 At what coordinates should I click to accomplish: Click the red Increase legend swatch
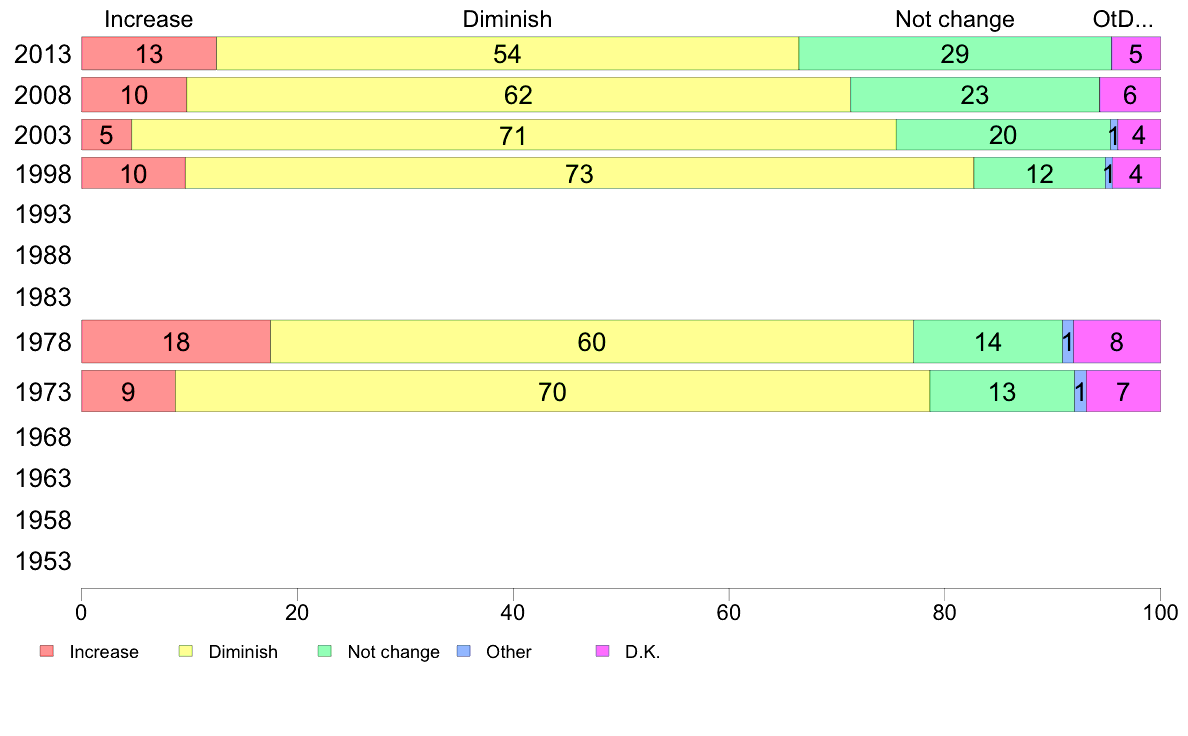pos(47,651)
